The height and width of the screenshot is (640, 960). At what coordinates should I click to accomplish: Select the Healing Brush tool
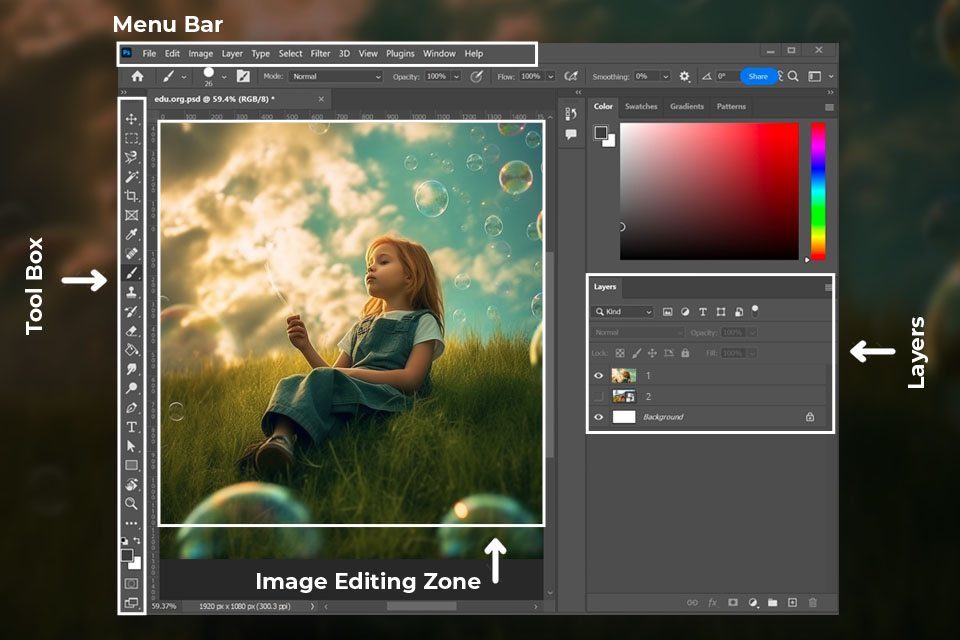click(x=131, y=254)
